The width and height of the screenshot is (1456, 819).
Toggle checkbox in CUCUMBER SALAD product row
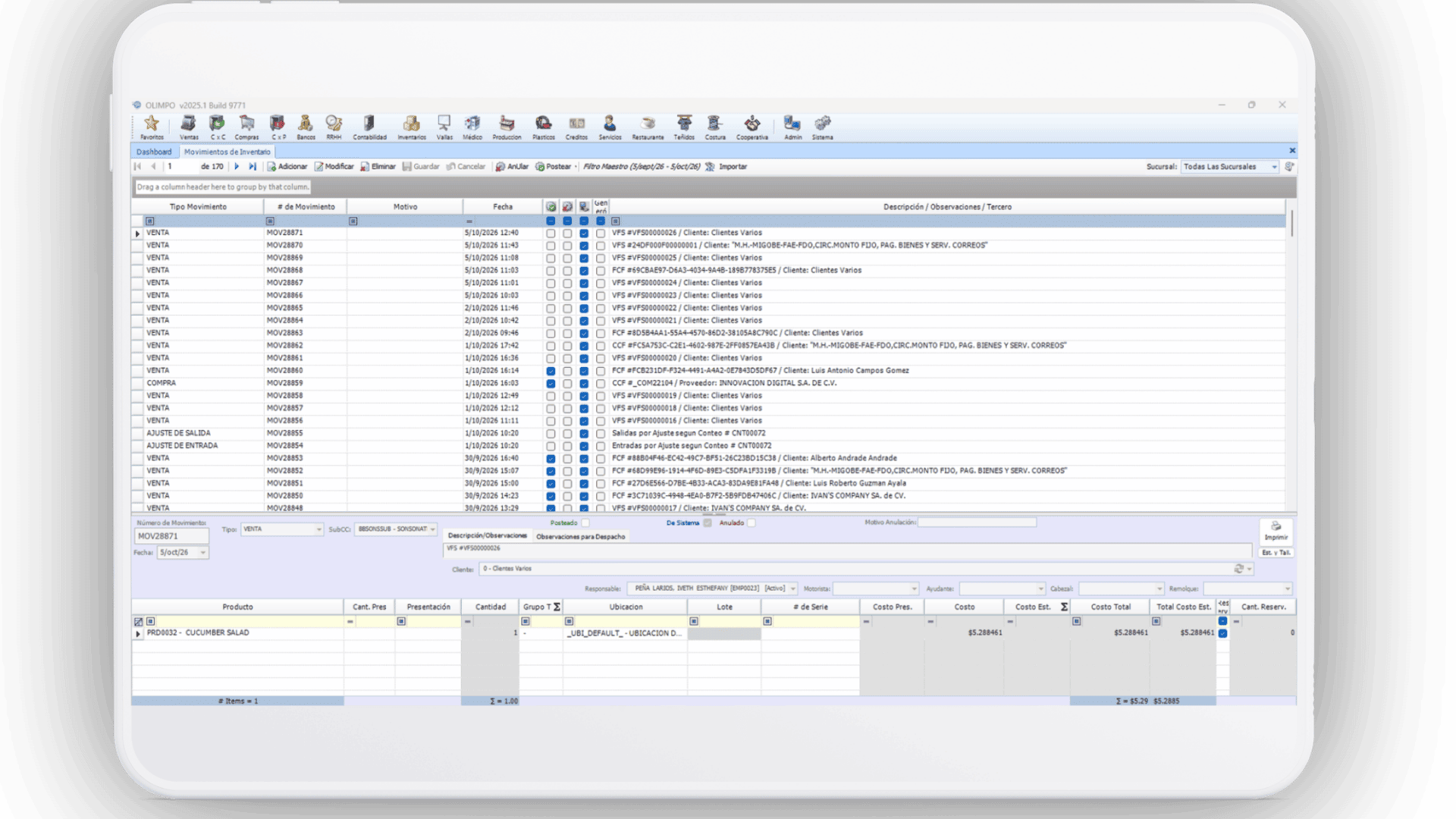(x=1222, y=633)
